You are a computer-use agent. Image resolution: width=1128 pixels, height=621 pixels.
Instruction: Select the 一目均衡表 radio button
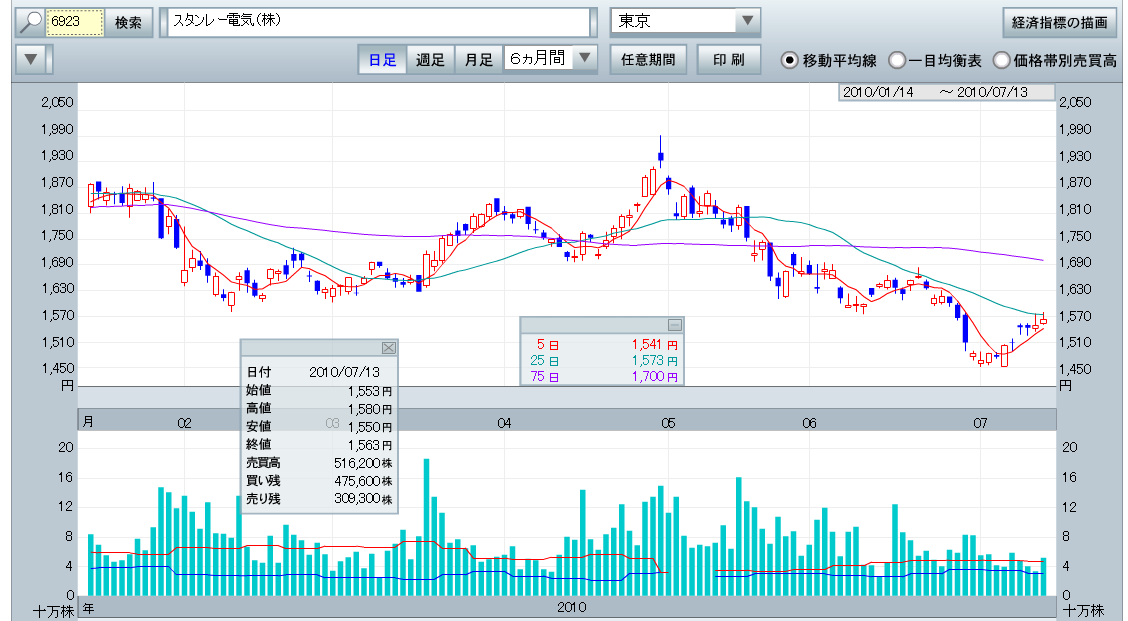tap(897, 60)
